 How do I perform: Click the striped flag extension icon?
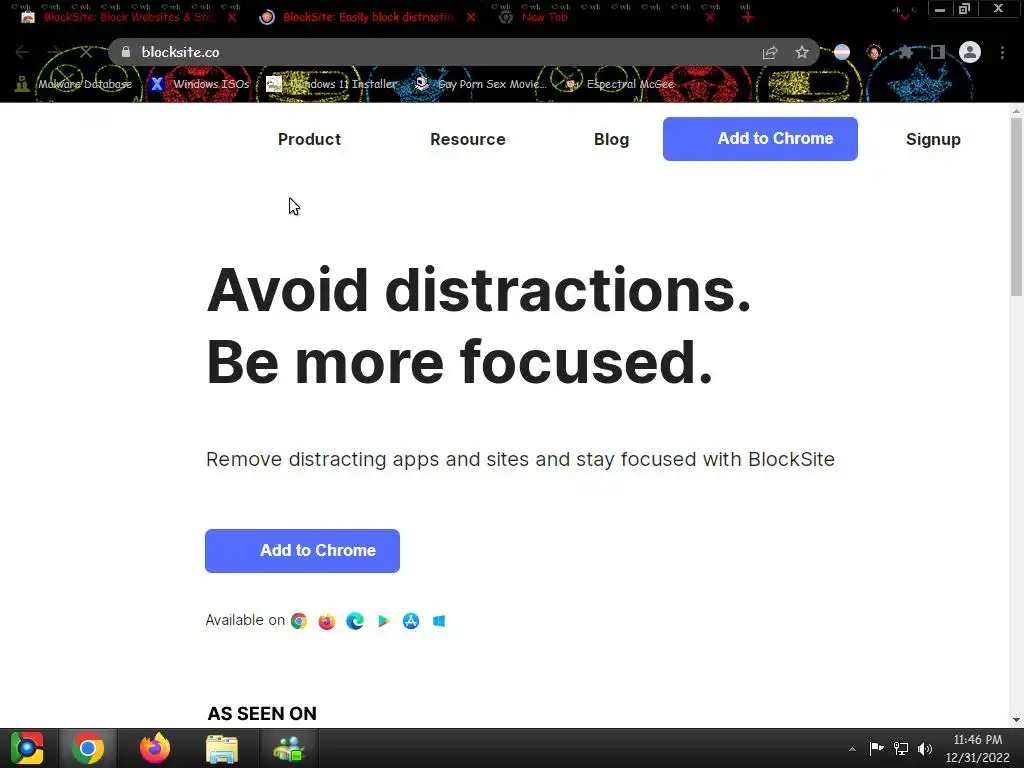coord(842,52)
